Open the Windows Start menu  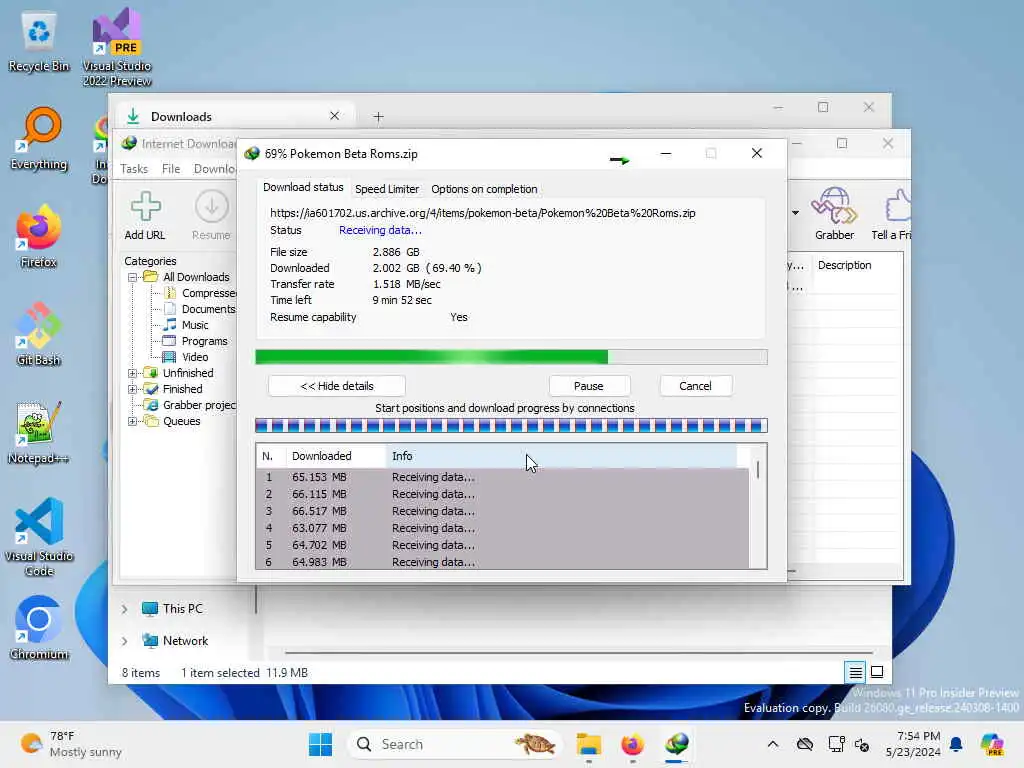(320, 744)
